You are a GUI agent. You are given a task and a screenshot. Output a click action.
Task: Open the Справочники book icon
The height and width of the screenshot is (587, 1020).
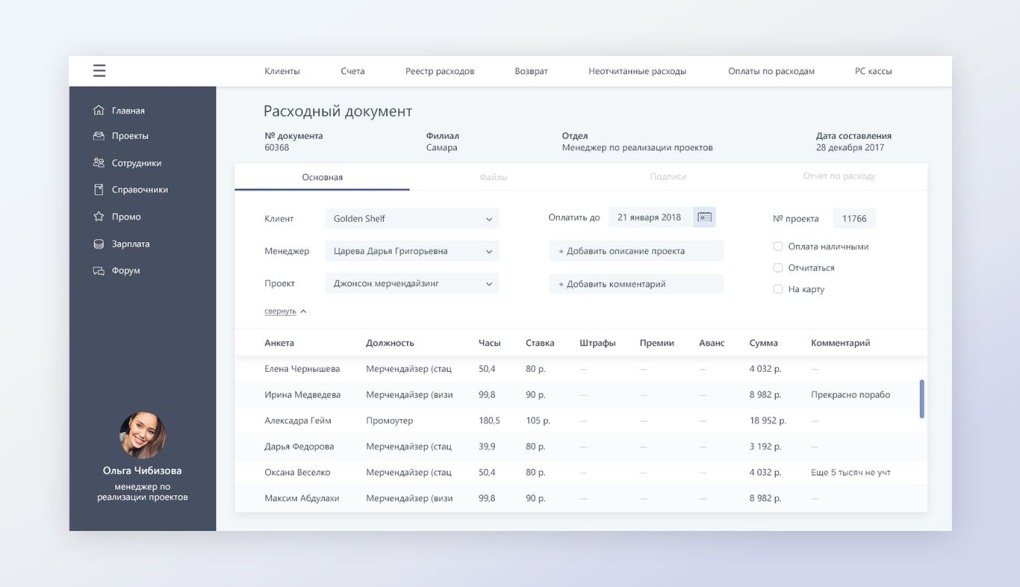(x=98, y=189)
